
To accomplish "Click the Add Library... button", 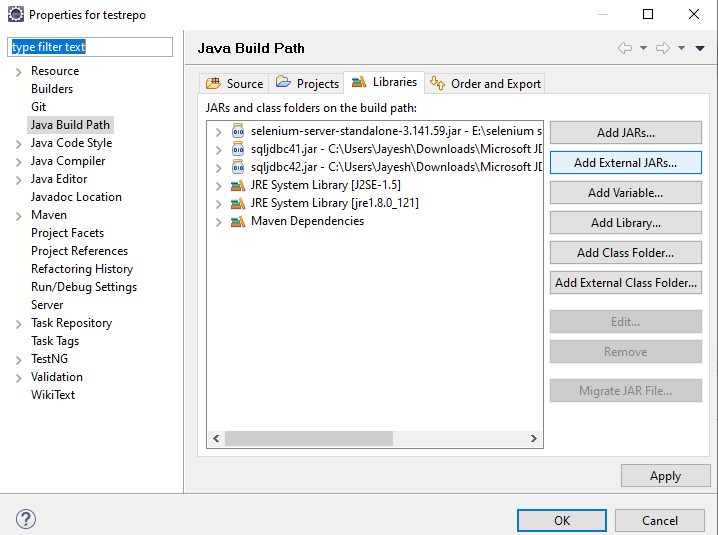I will click(626, 223).
